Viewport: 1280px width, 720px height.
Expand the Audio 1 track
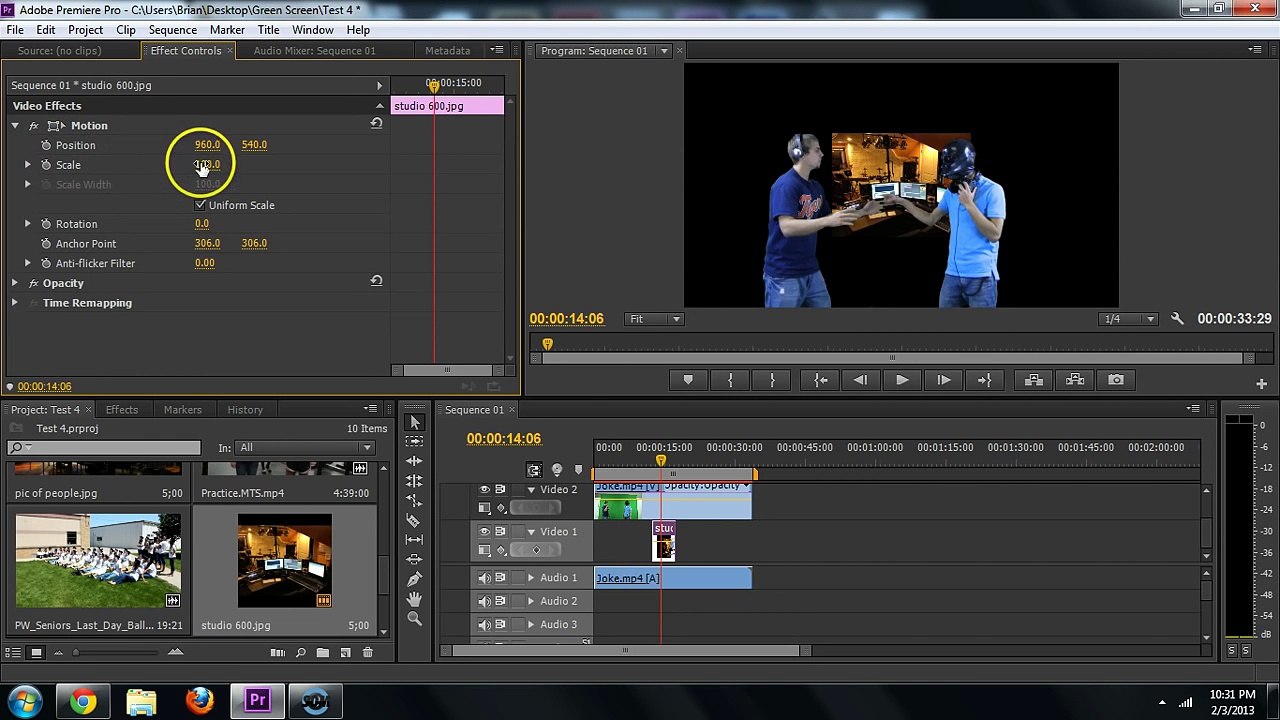531,578
